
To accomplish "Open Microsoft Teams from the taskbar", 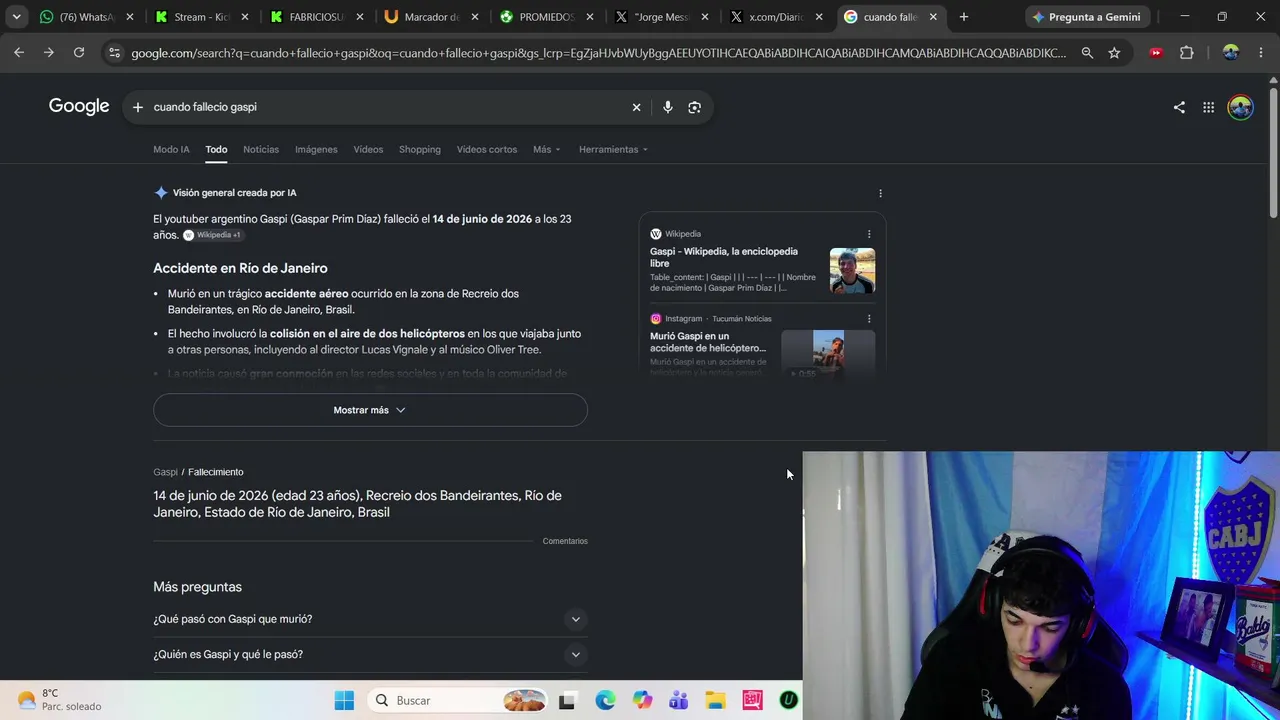I will click(679, 701).
